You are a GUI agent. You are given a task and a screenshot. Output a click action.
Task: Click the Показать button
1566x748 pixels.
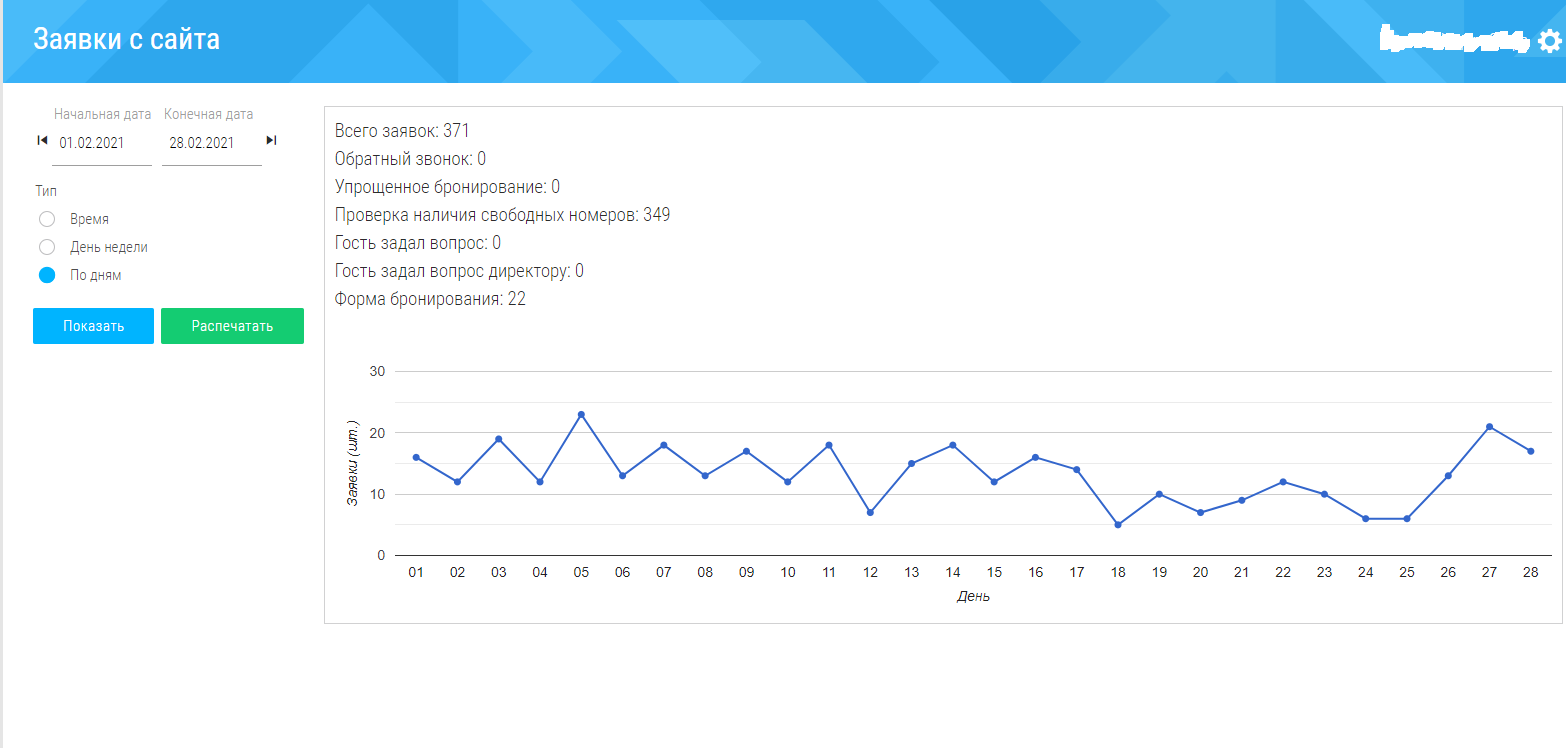pos(93,326)
